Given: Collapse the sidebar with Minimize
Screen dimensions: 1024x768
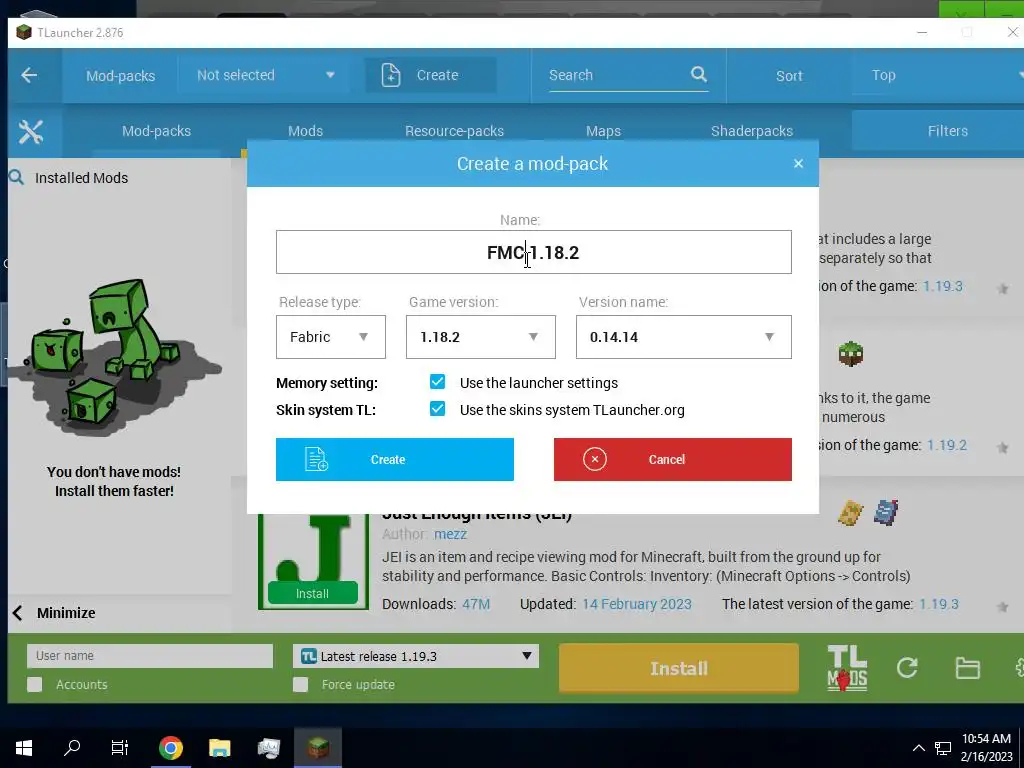Looking at the screenshot, I should point(55,613).
